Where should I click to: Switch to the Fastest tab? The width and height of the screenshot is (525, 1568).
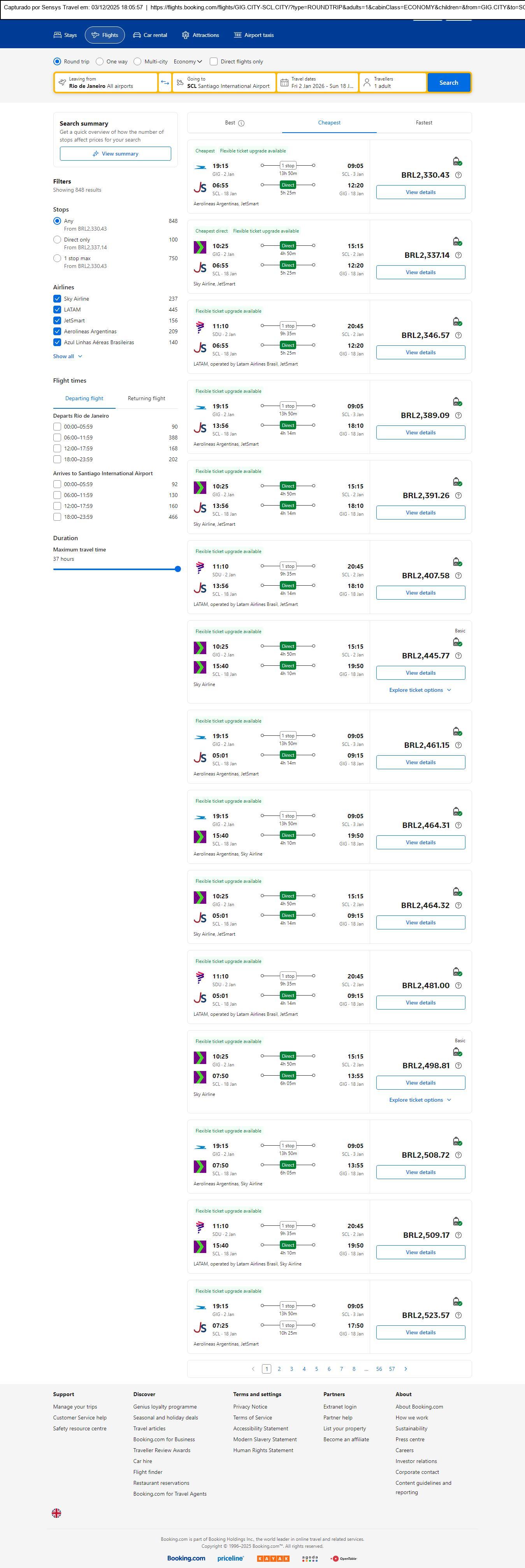coord(424,123)
